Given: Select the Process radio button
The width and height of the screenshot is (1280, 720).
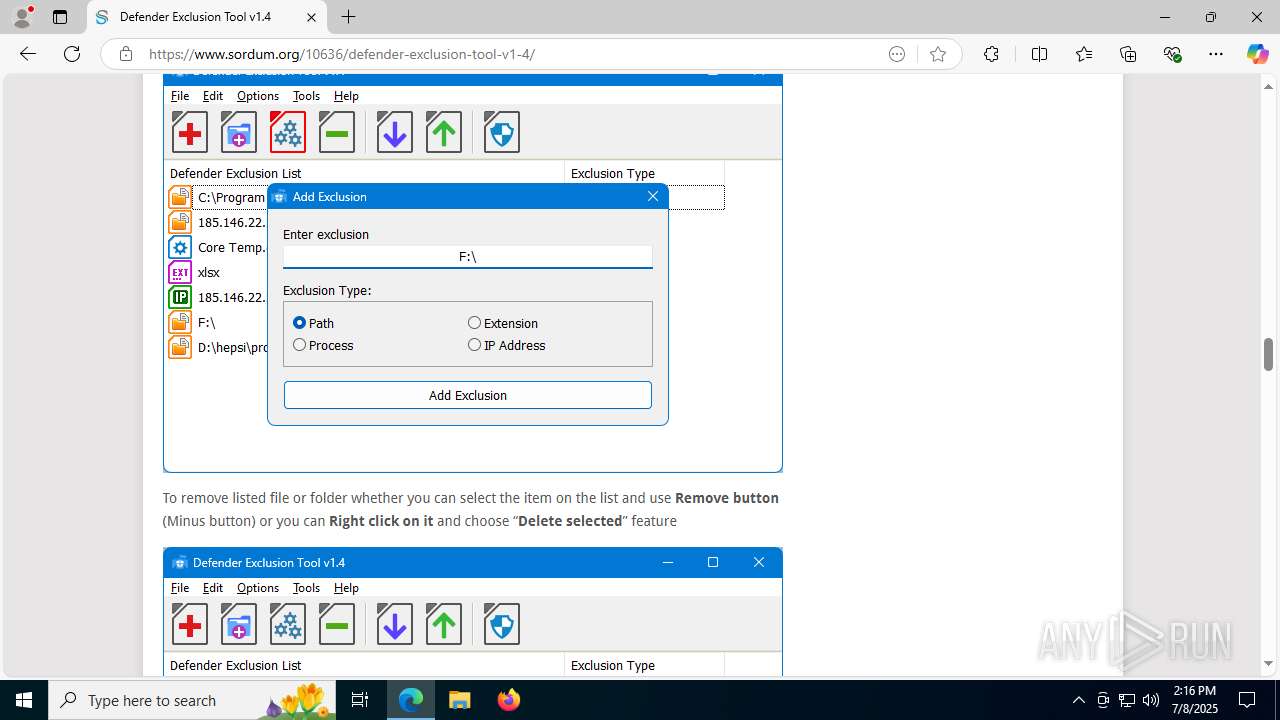Looking at the screenshot, I should click(x=299, y=345).
